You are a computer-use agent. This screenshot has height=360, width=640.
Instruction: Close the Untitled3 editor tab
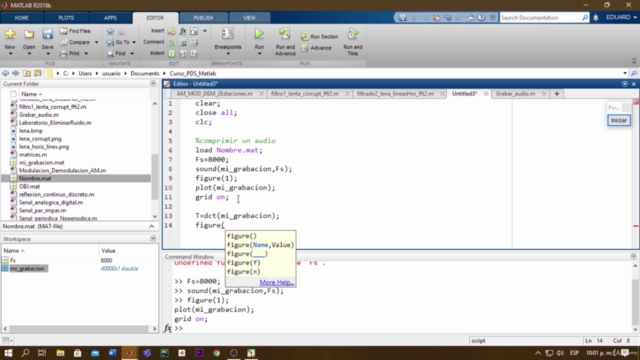(486, 94)
